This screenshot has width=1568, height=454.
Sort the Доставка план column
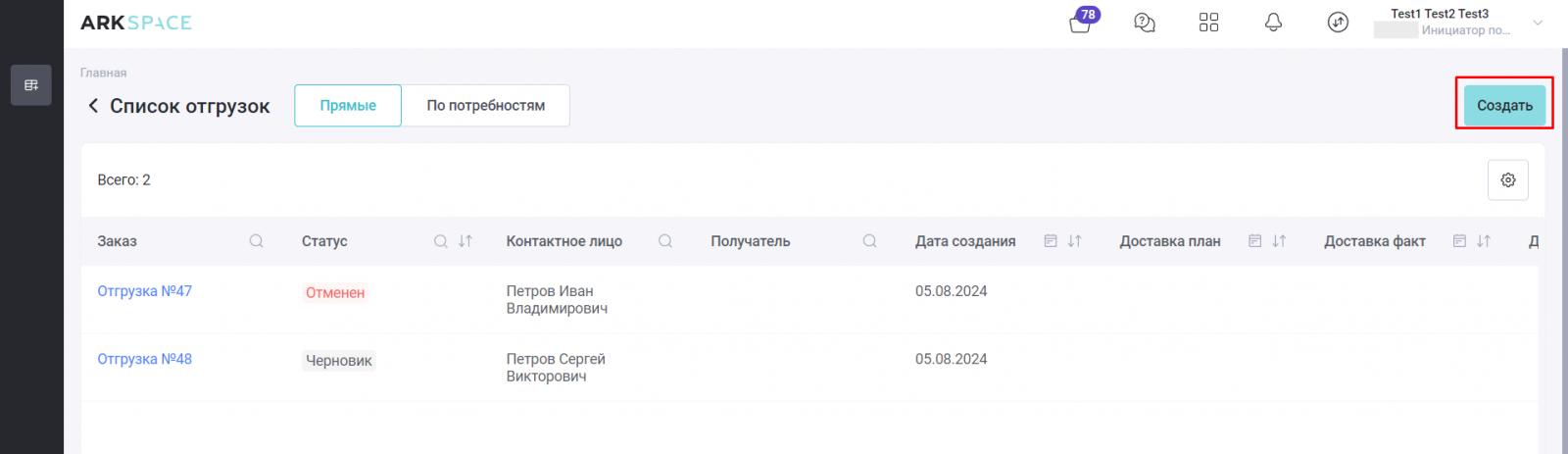tap(1279, 241)
